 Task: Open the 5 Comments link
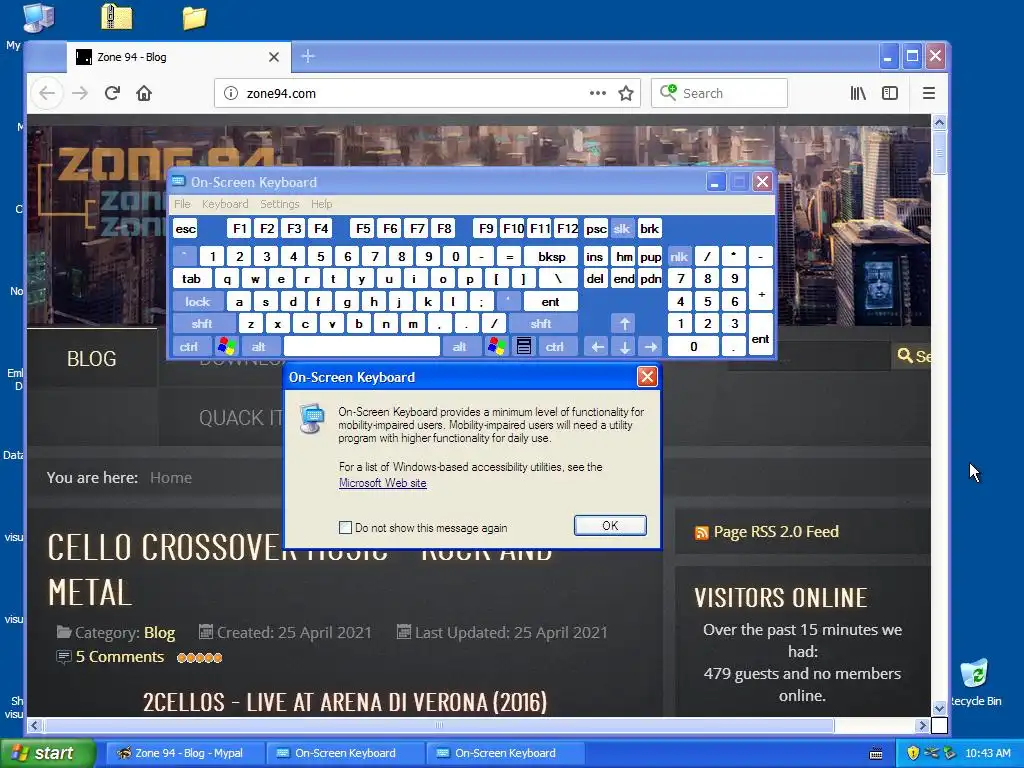120,657
